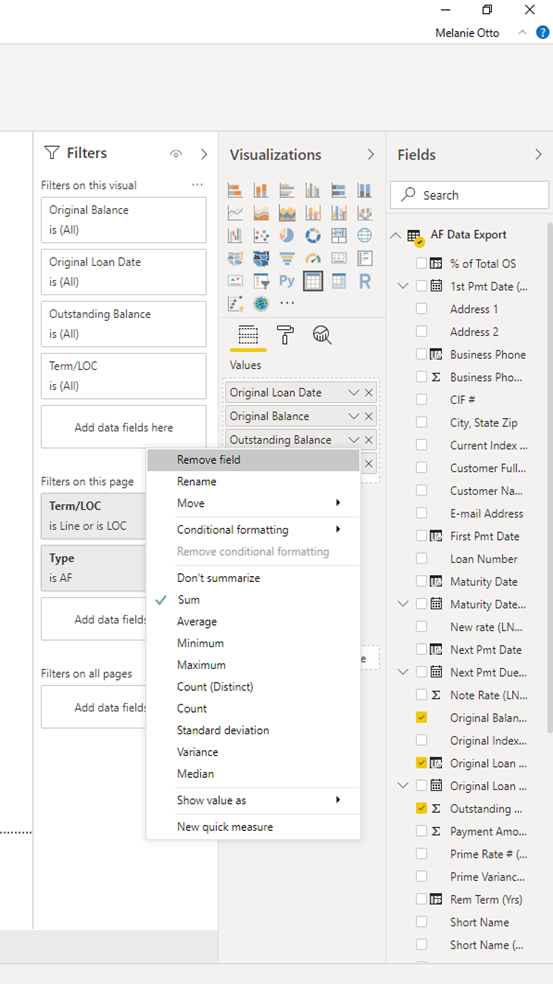Viewport: 553px width, 984px height.
Task: Collapse the Fields pane chevron
Action: point(538,154)
